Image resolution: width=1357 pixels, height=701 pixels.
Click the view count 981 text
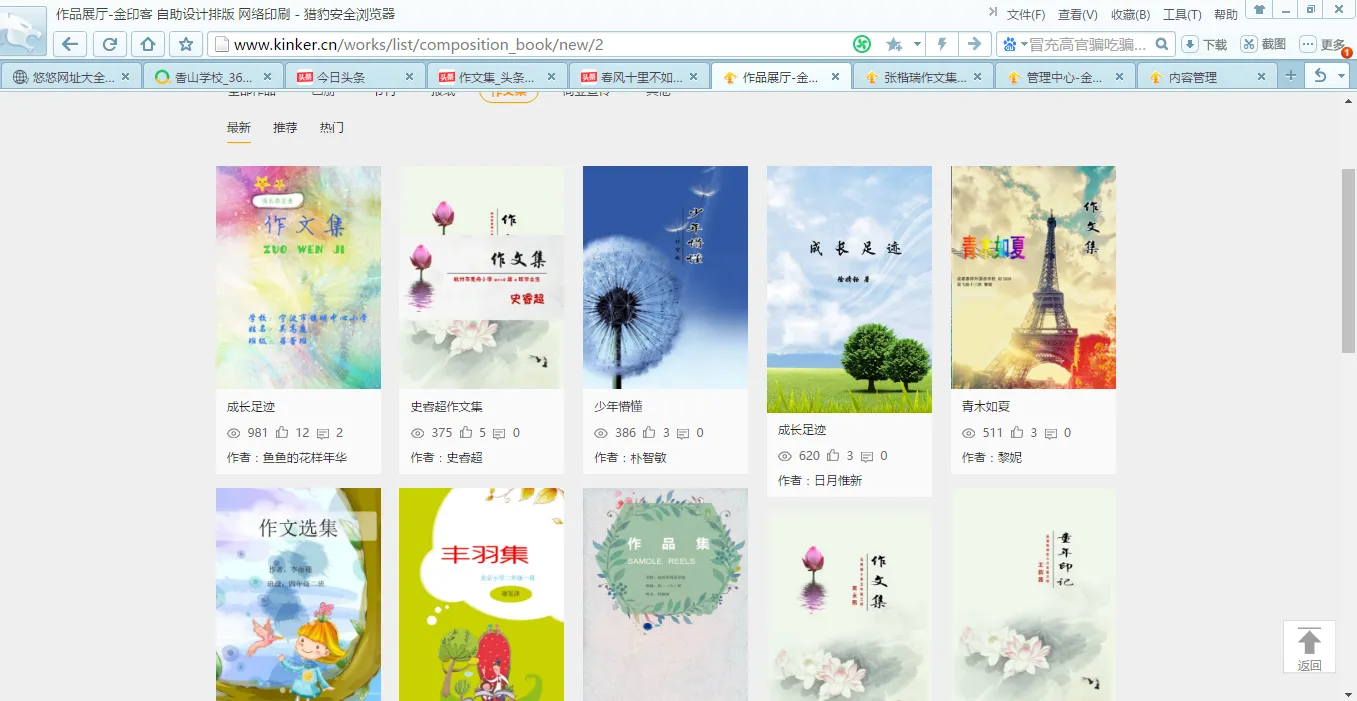[x=258, y=433]
